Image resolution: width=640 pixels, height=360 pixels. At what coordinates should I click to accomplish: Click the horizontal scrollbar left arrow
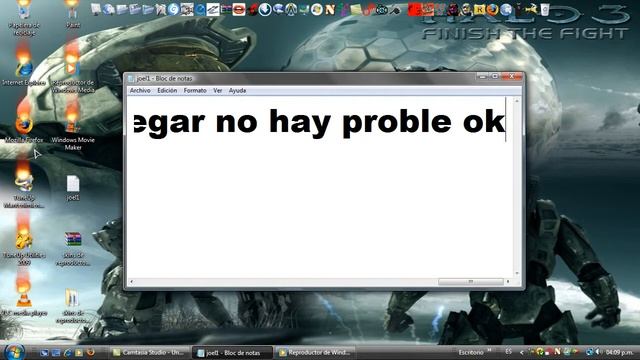(x=131, y=282)
